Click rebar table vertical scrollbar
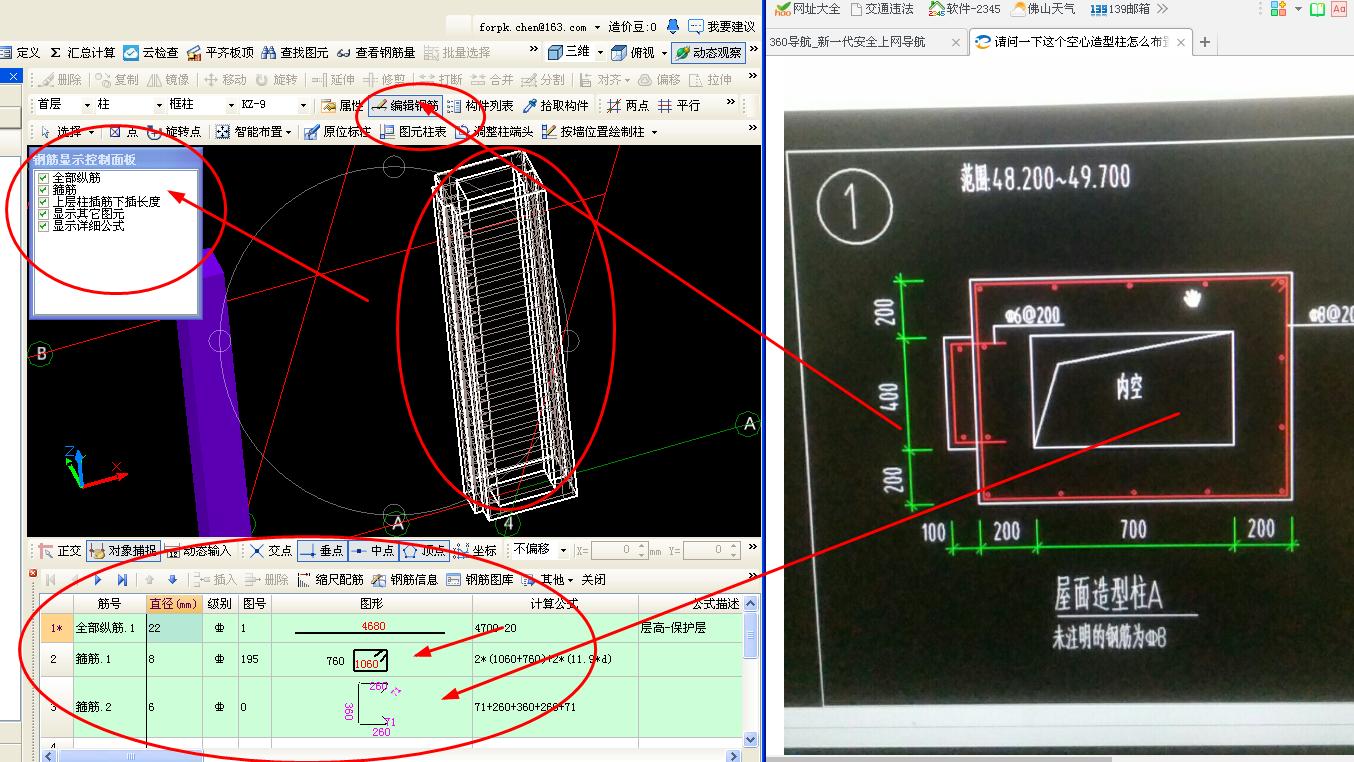The width and height of the screenshot is (1354, 762). (751, 671)
